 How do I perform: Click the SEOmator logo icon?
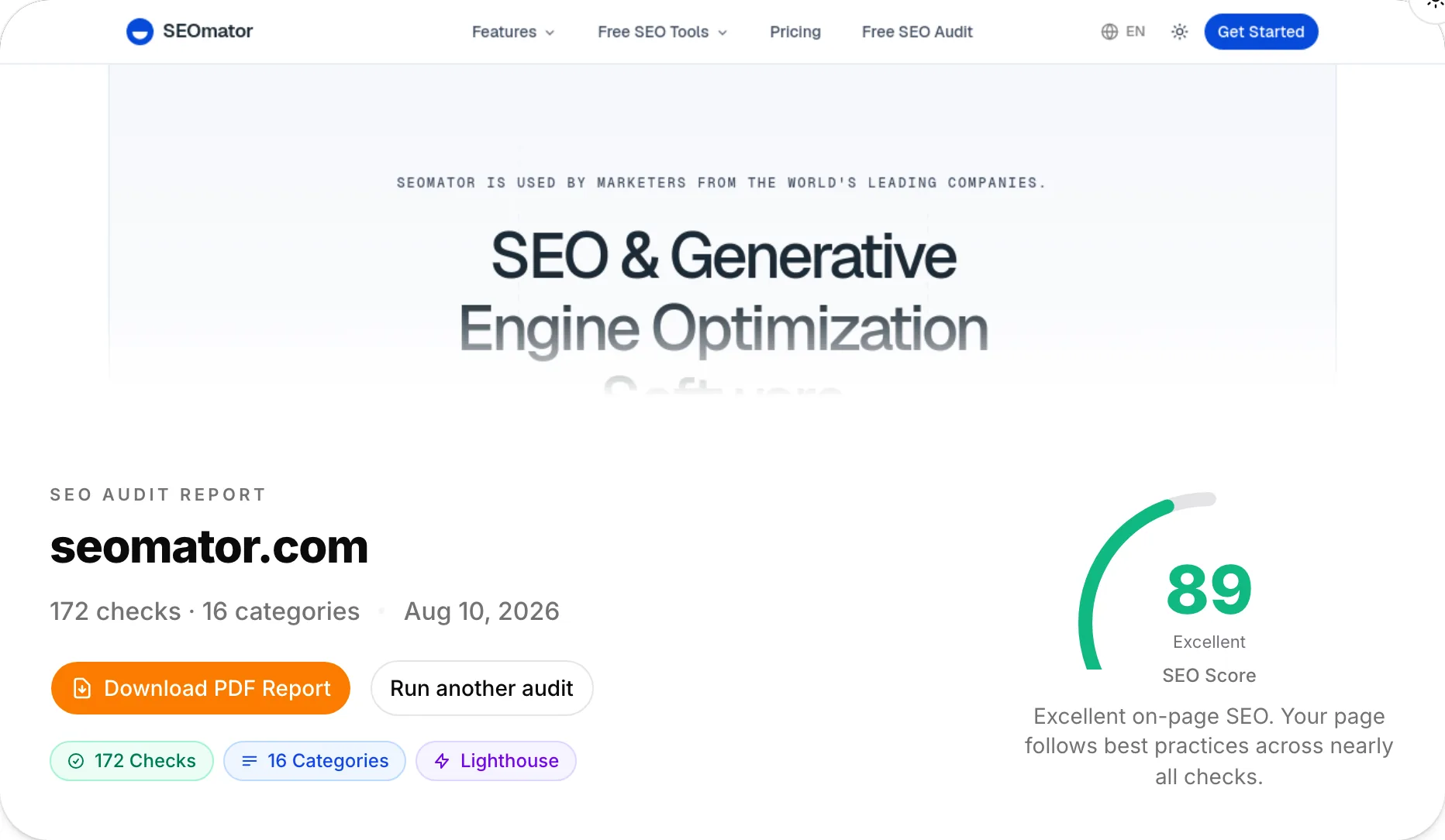pos(140,31)
